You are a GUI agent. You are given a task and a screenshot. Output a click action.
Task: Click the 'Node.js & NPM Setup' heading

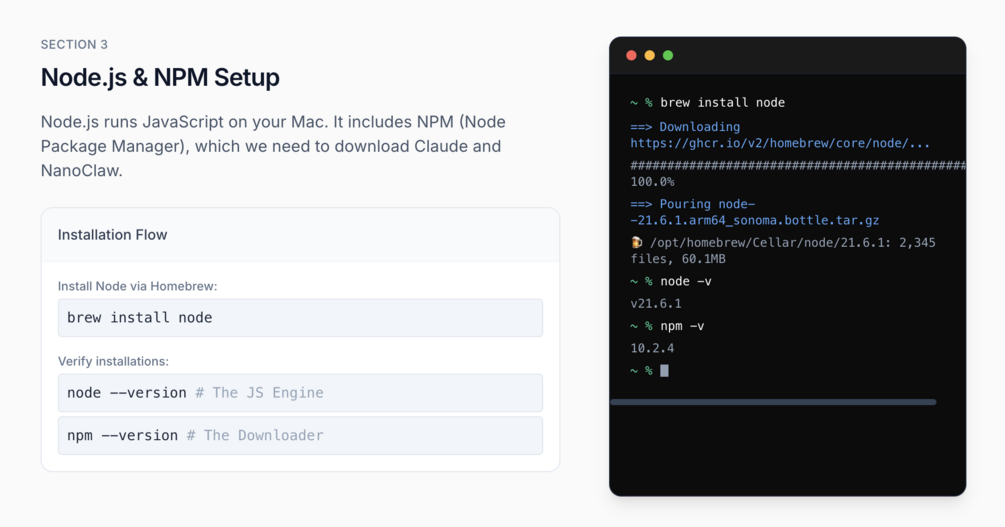160,78
